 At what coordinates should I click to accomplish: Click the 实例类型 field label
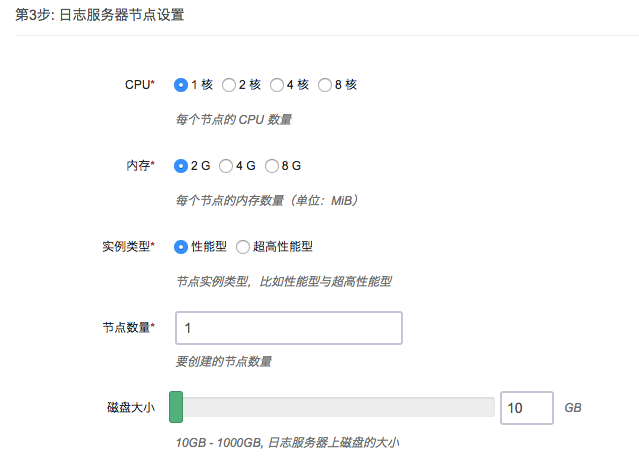coord(128,246)
